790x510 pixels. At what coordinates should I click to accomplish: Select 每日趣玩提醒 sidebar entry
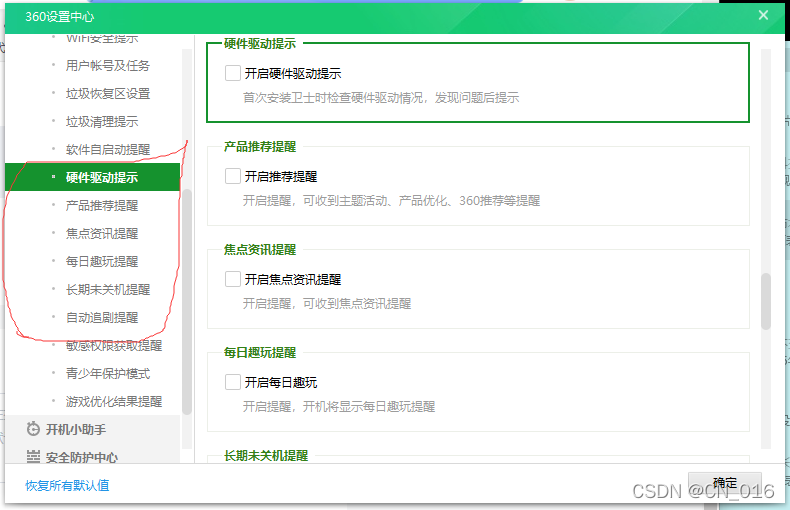coord(102,262)
